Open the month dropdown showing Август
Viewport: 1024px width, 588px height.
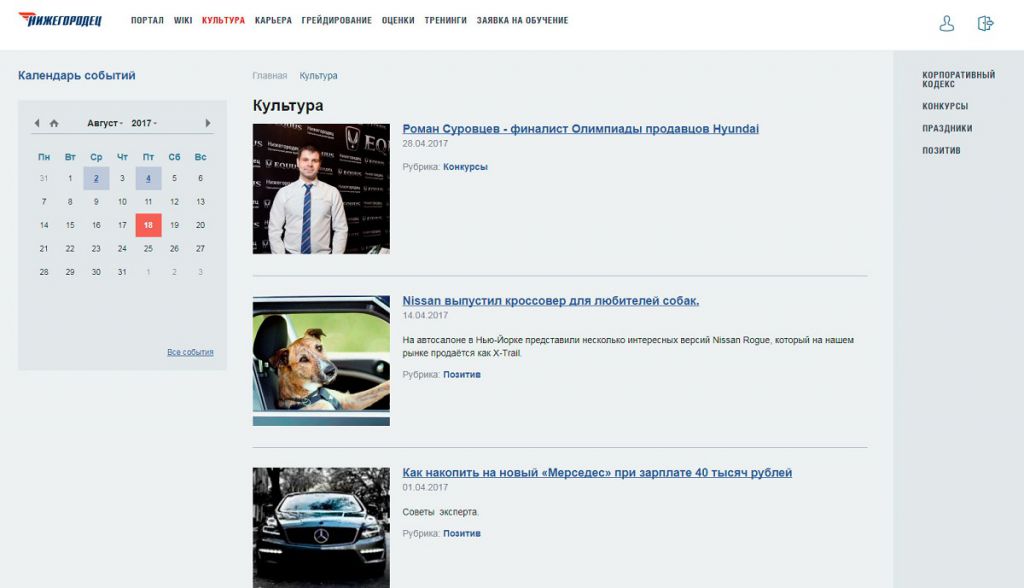[x=104, y=123]
